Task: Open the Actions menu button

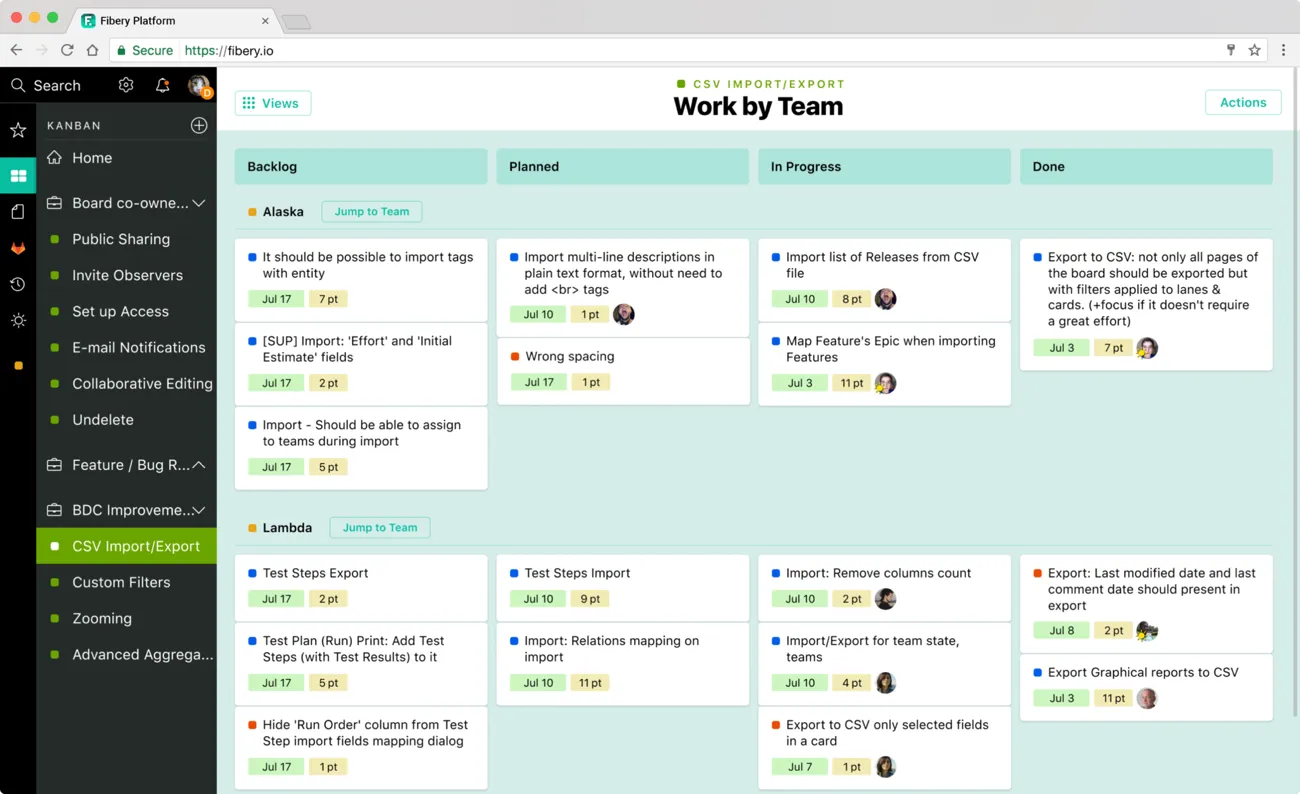Action: (x=1242, y=102)
